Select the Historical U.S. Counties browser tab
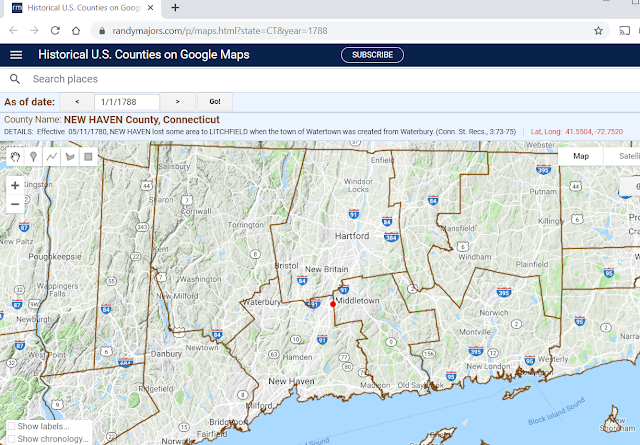Screen dimensions: 640x445 tap(83, 8)
